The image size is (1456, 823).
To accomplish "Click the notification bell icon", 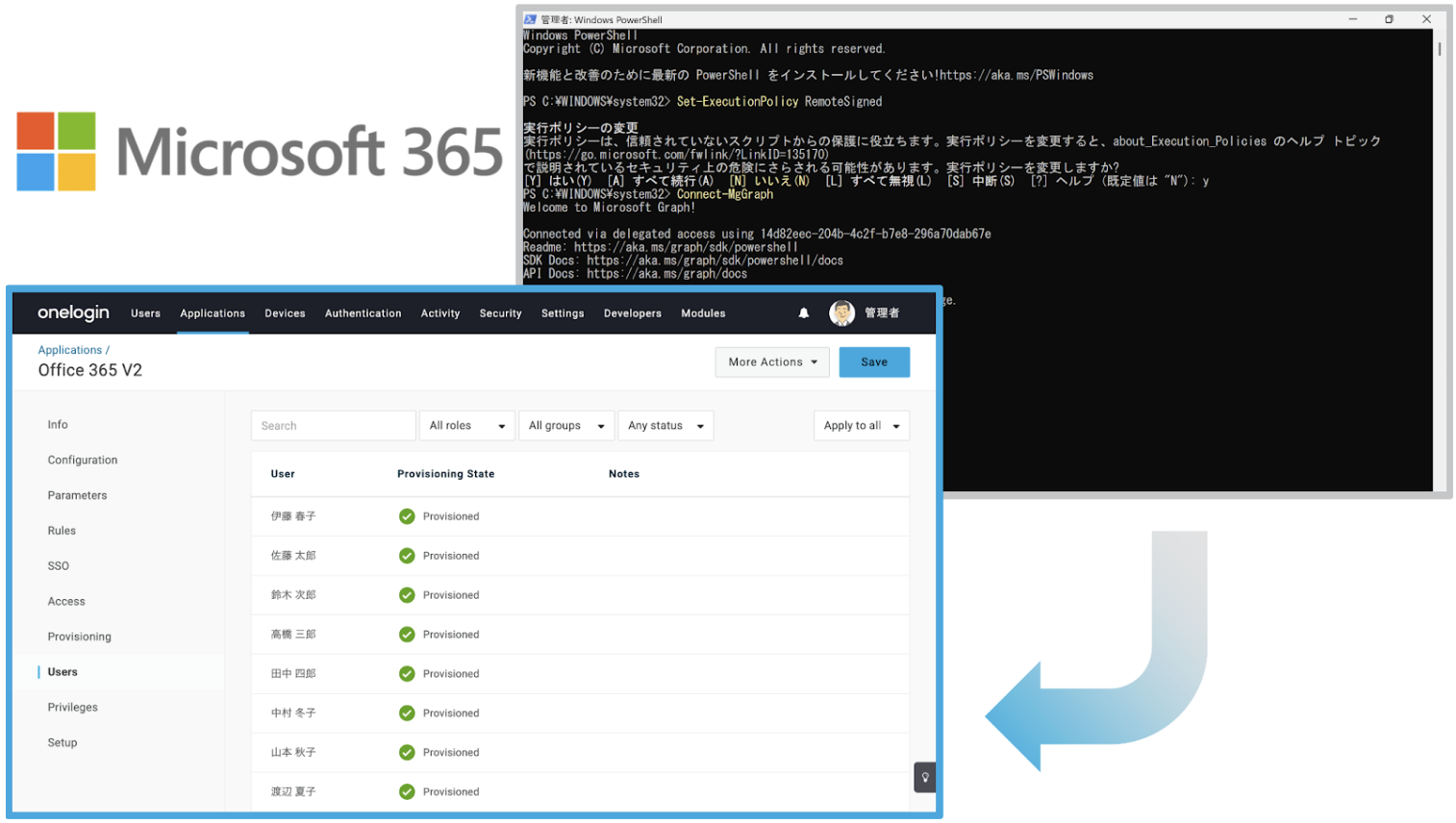I will pyautogui.click(x=804, y=313).
